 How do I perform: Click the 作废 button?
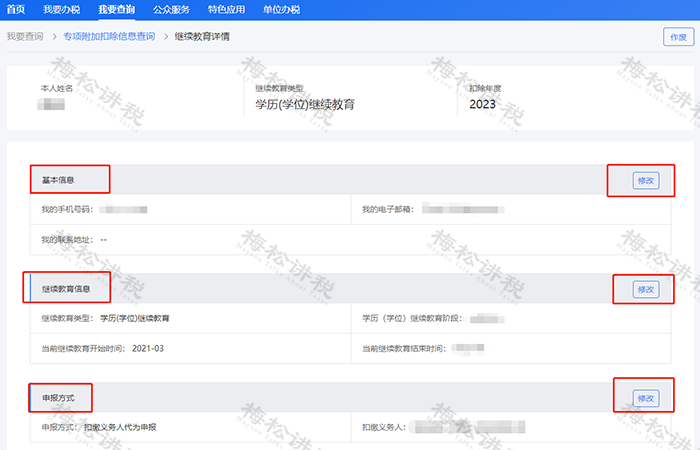click(676, 37)
